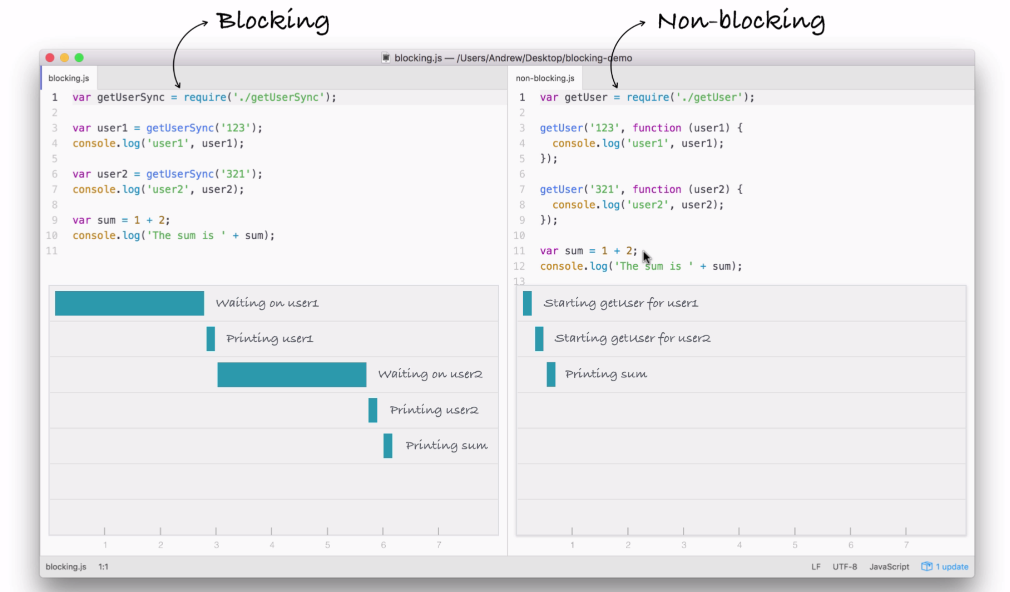Click the '1 update' link in status bar
Image resolution: width=1010 pixels, height=592 pixels.
pos(951,567)
